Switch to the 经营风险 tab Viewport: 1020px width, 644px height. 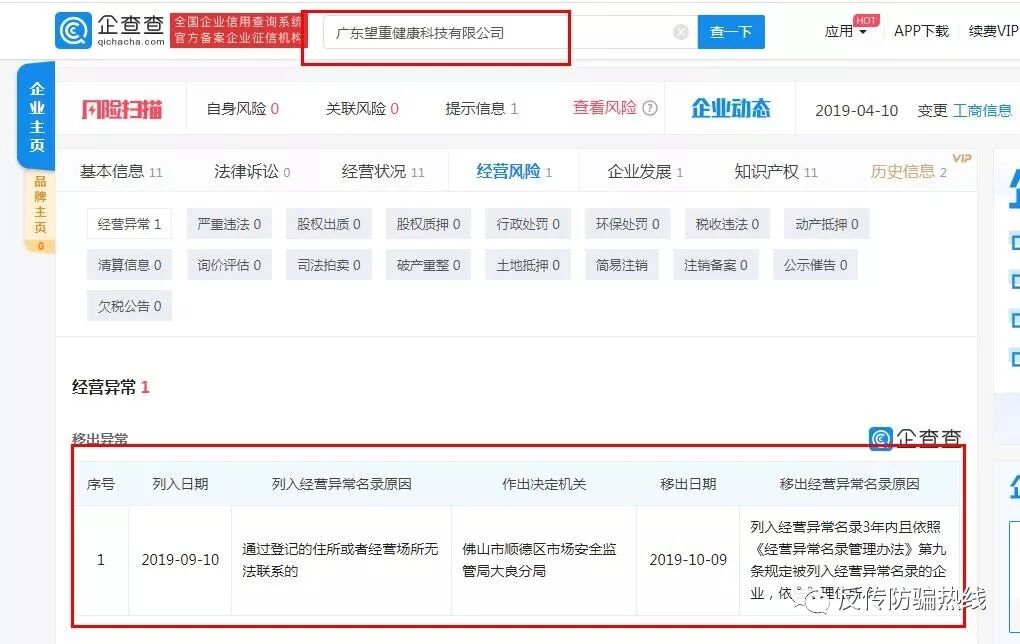pyautogui.click(x=514, y=172)
